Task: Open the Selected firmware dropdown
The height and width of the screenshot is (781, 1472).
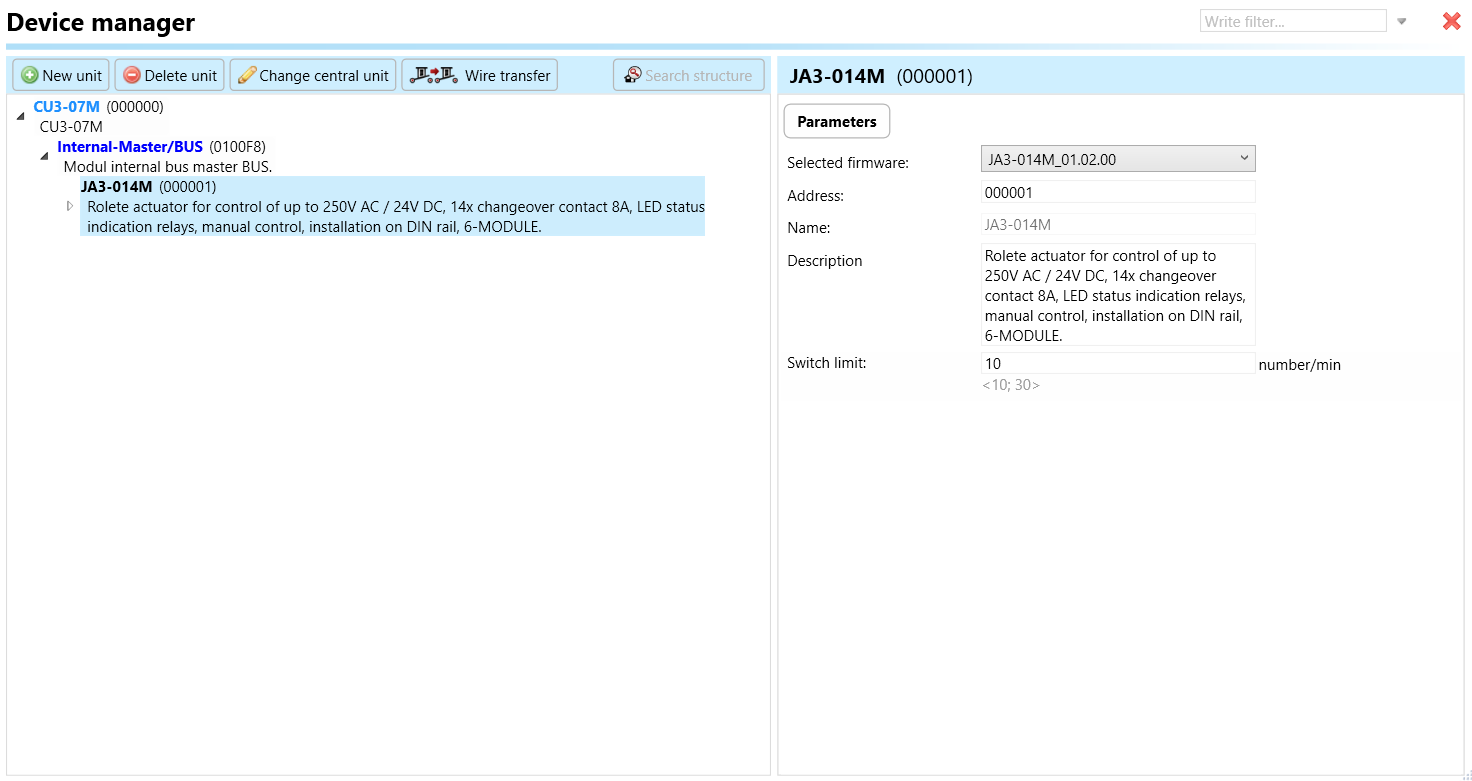Action: coord(1117,159)
